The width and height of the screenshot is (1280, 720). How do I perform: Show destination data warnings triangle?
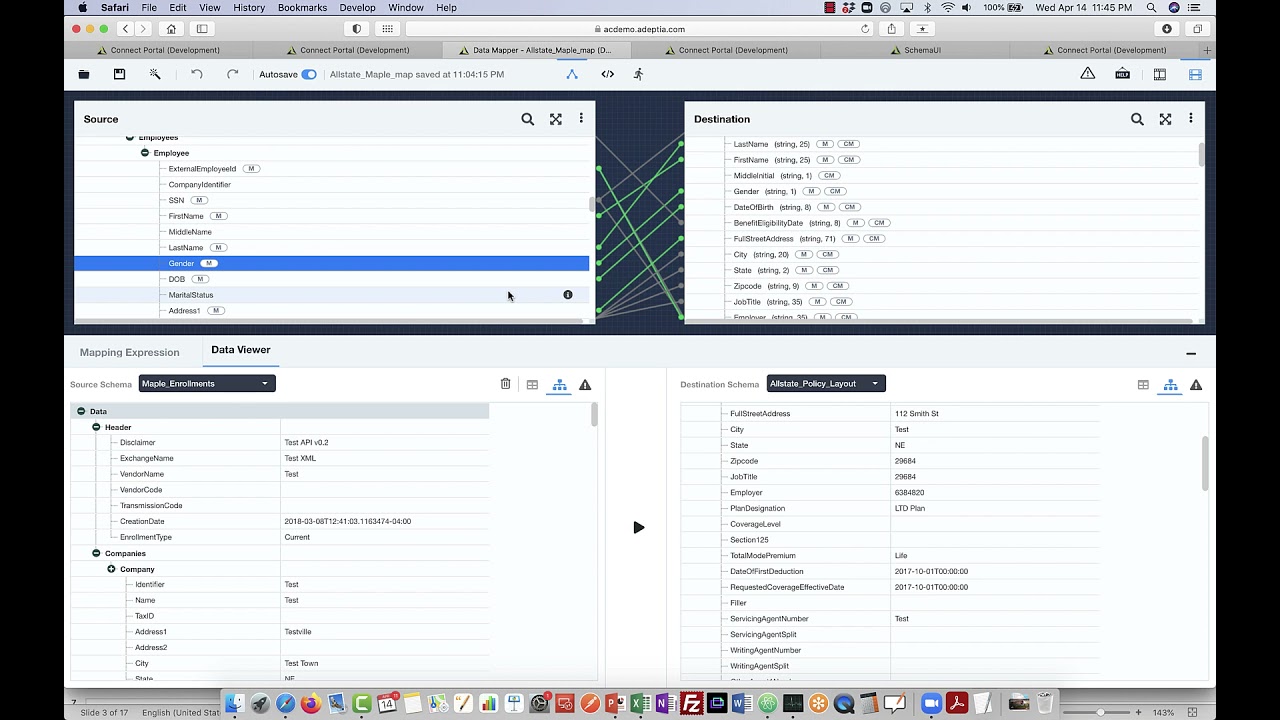1196,385
